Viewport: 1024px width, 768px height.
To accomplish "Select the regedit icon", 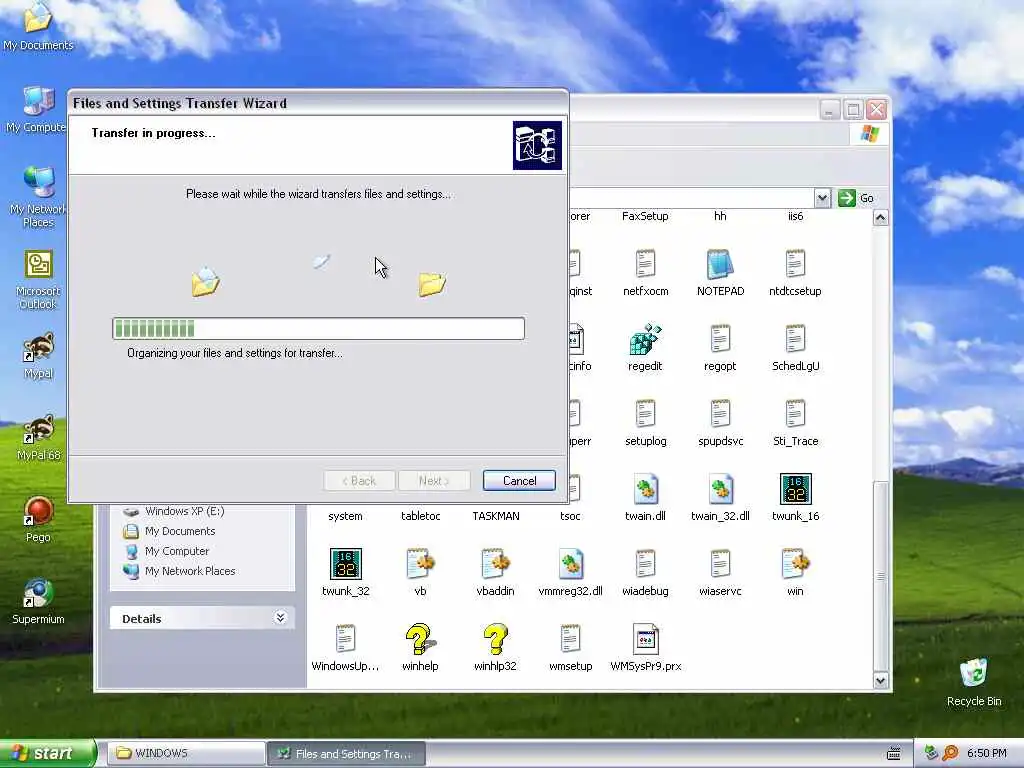I will coord(645,340).
